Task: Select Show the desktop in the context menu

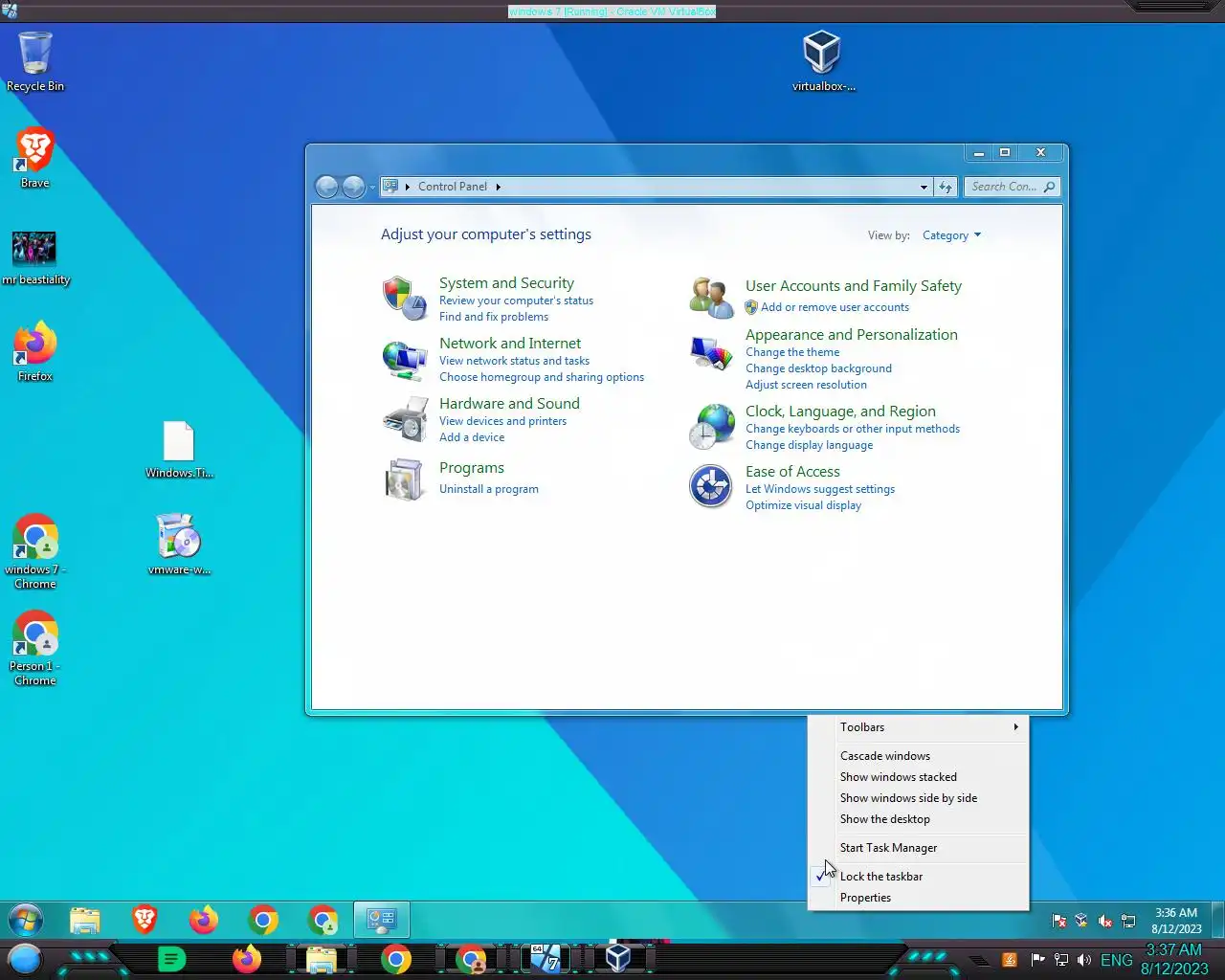Action: click(919, 819)
